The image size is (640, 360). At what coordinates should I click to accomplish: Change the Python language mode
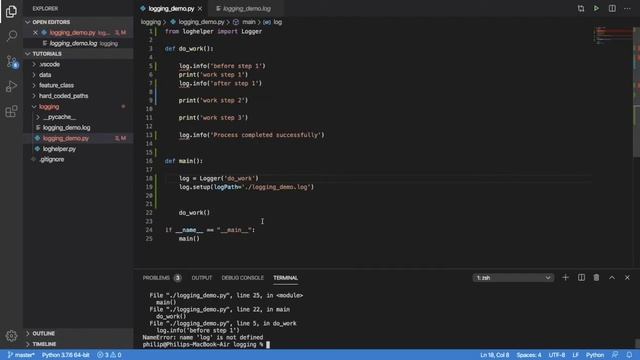point(595,355)
